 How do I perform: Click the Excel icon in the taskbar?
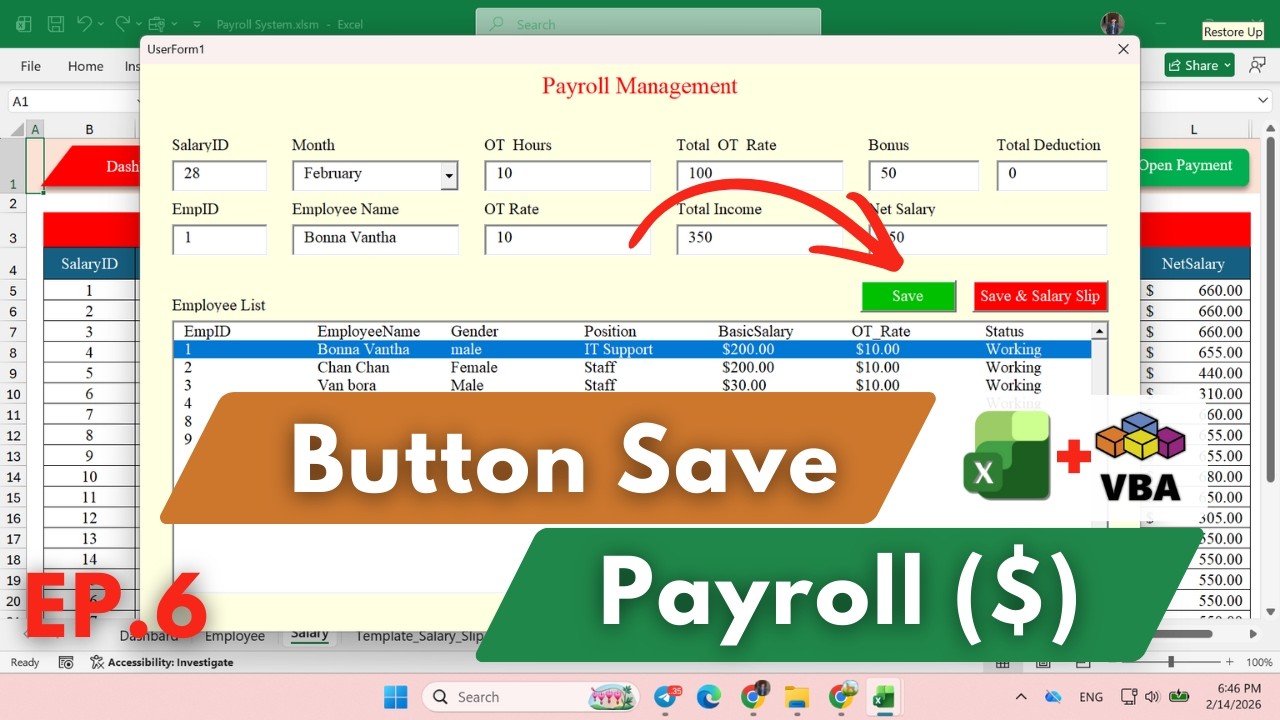tap(884, 697)
